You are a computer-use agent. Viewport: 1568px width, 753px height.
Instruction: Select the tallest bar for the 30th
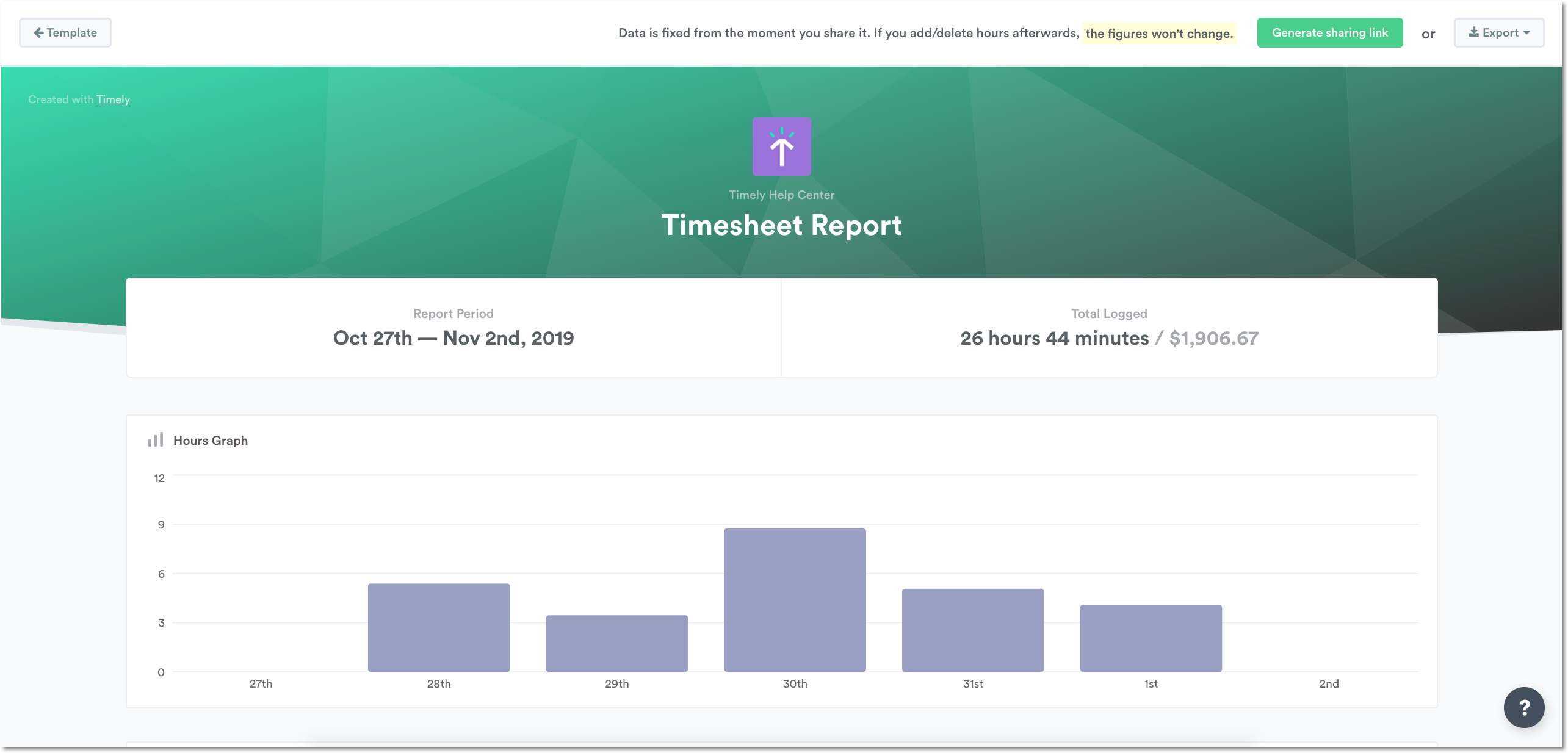795,601
